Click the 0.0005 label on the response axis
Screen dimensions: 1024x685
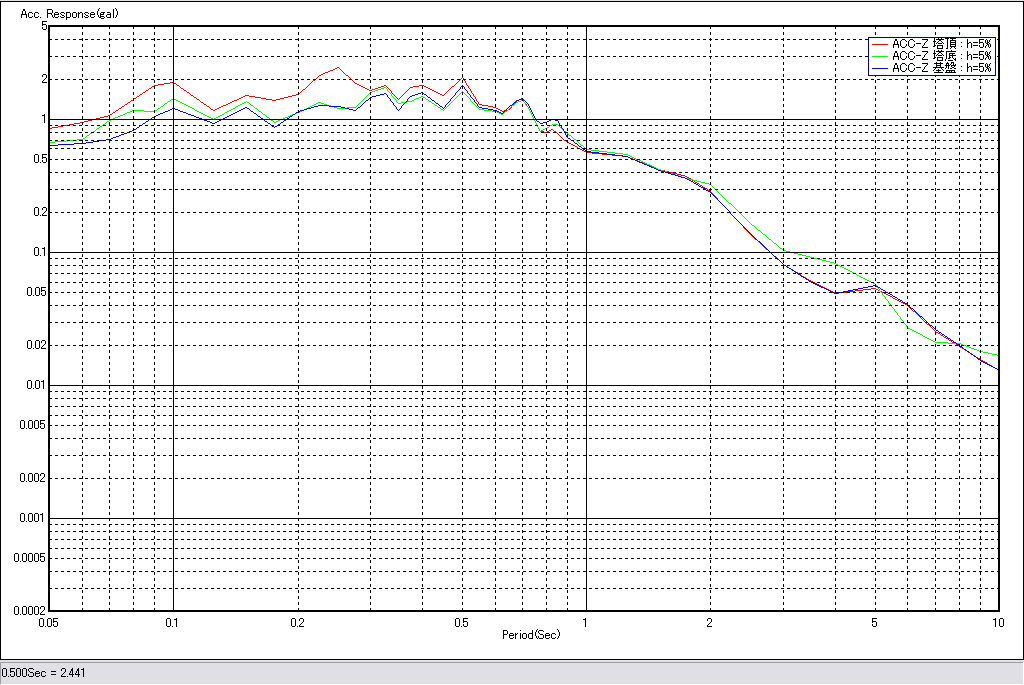[30, 558]
